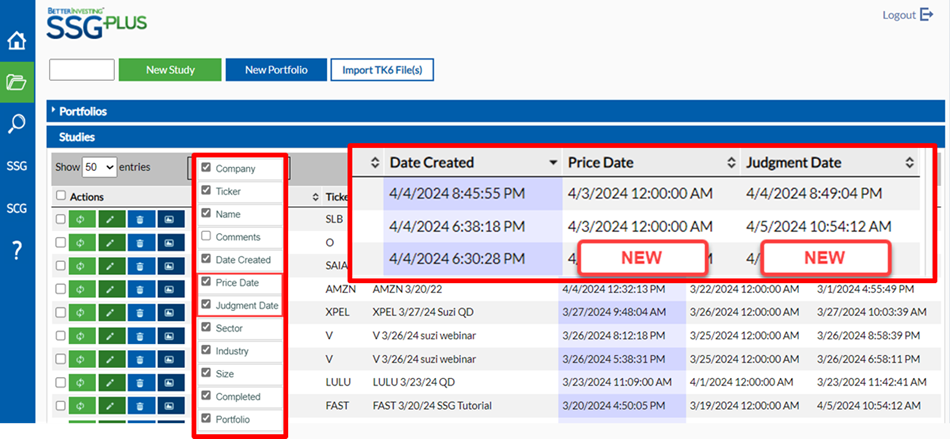
Task: Uncheck the Portfolio column checkbox
Action: 206,418
